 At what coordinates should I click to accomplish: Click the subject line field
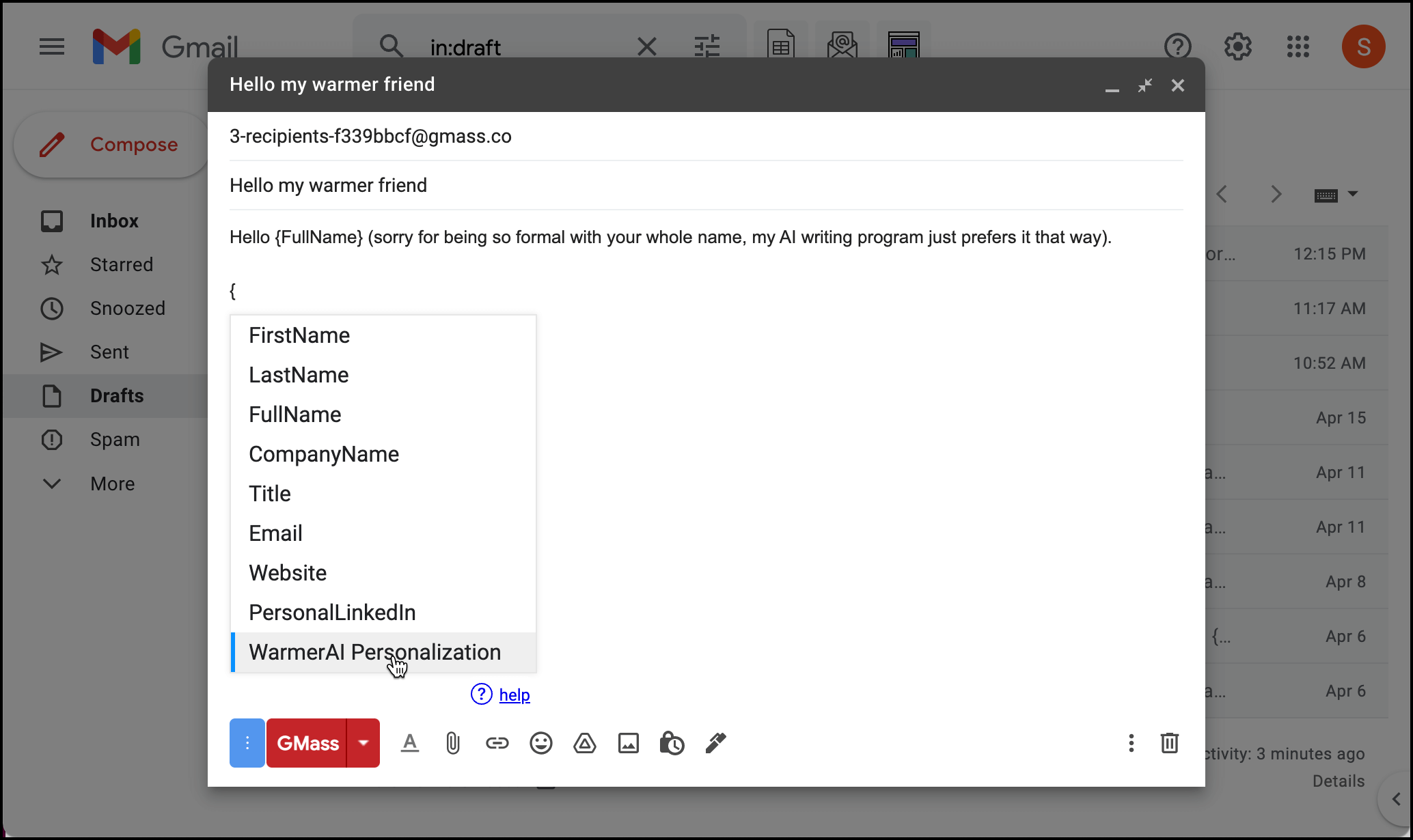(706, 185)
